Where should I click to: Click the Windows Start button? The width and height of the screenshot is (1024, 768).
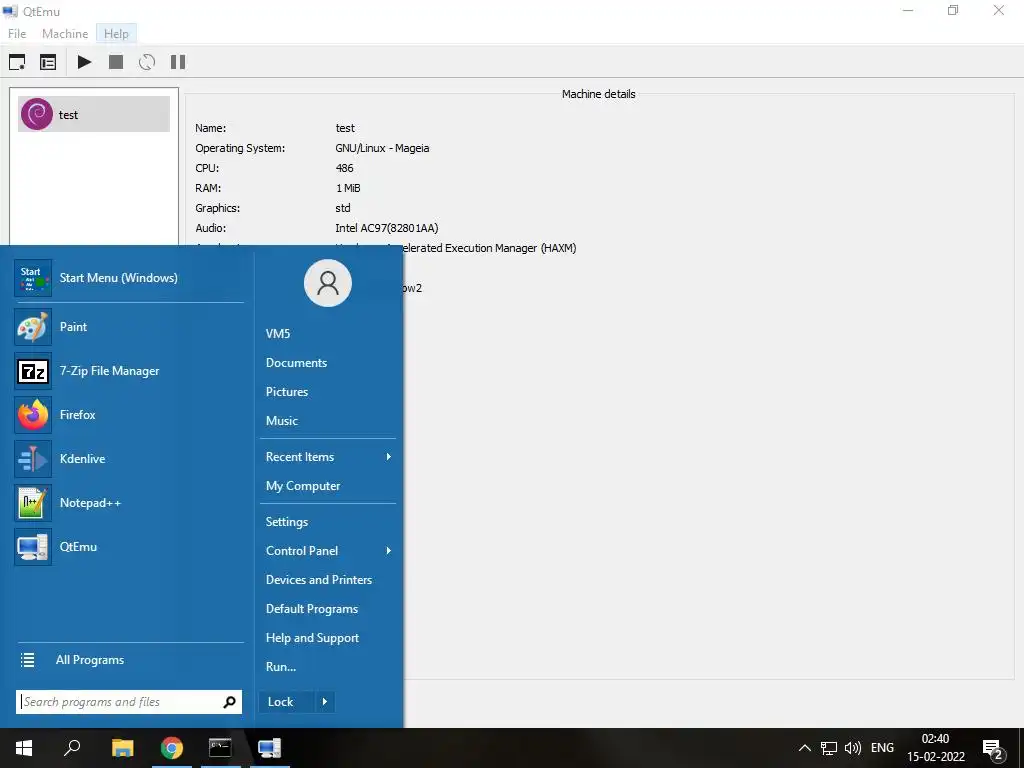coord(24,748)
